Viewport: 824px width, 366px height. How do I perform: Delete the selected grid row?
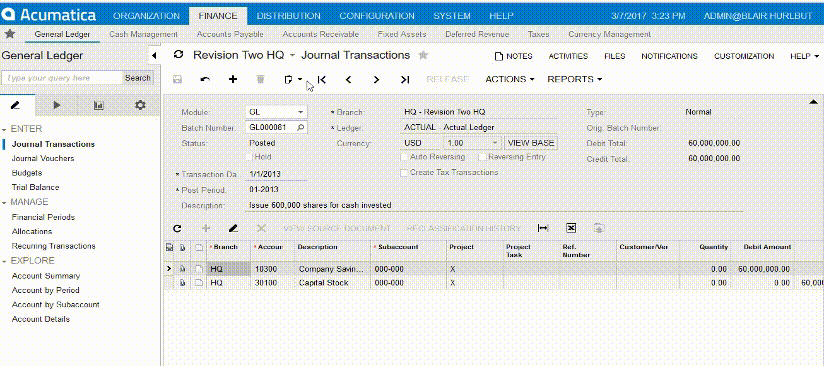(261, 228)
